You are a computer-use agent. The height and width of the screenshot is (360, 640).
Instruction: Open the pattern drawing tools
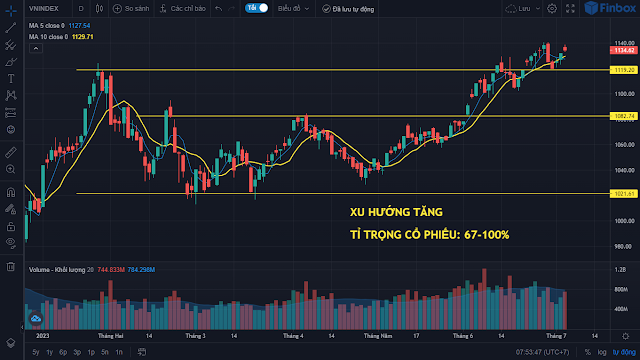click(x=11, y=96)
